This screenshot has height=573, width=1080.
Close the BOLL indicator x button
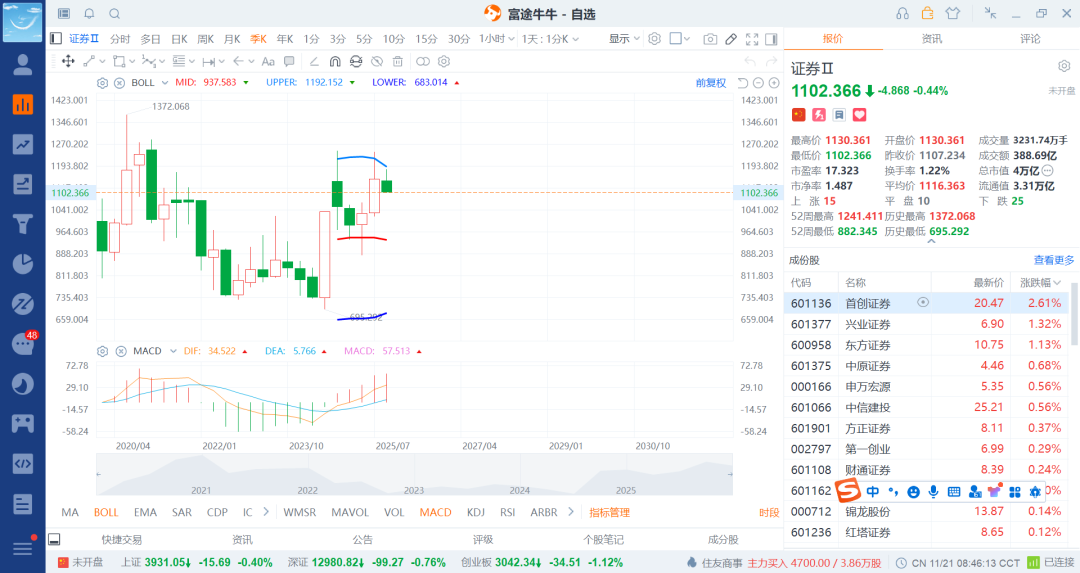pyautogui.click(x=119, y=83)
